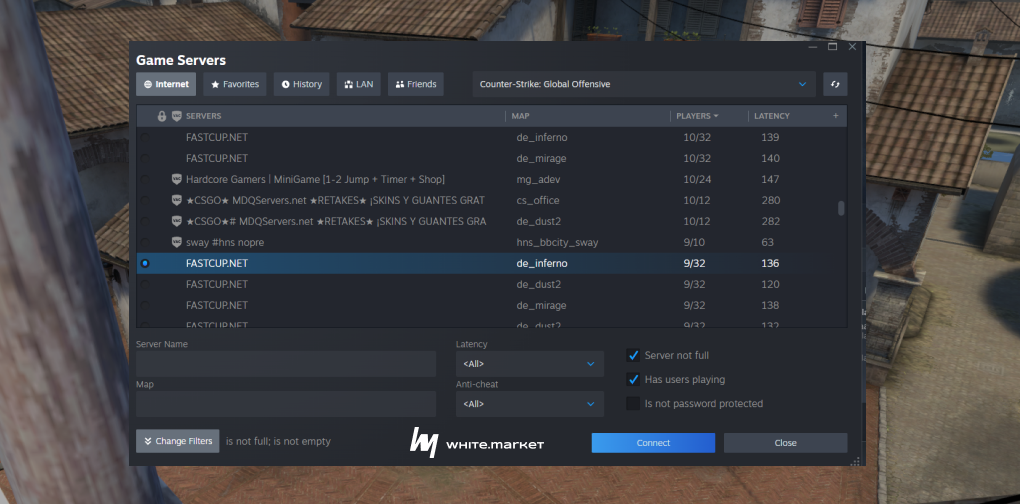1020x504 pixels.
Task: Click the Map filter input field
Action: point(286,404)
